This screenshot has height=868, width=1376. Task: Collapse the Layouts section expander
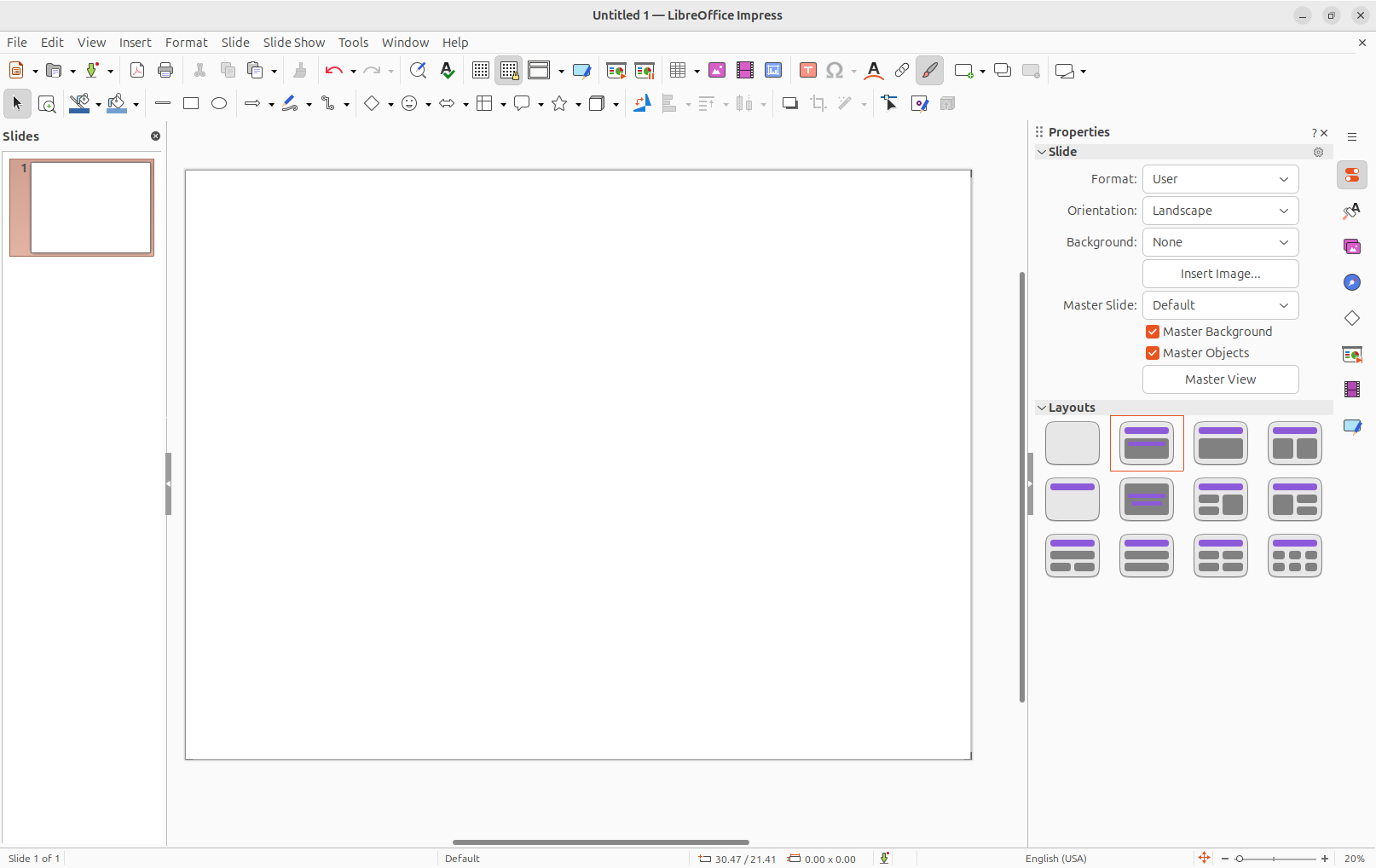(x=1042, y=408)
